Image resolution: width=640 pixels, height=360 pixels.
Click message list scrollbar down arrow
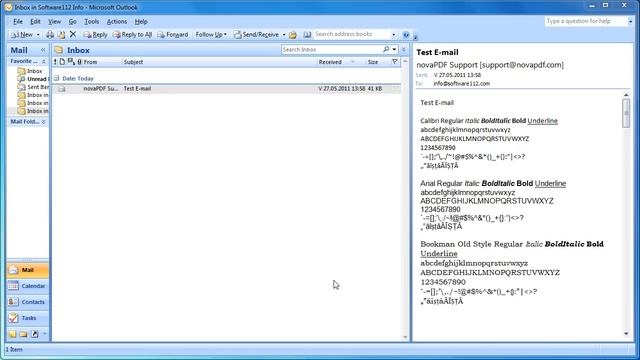(405, 337)
